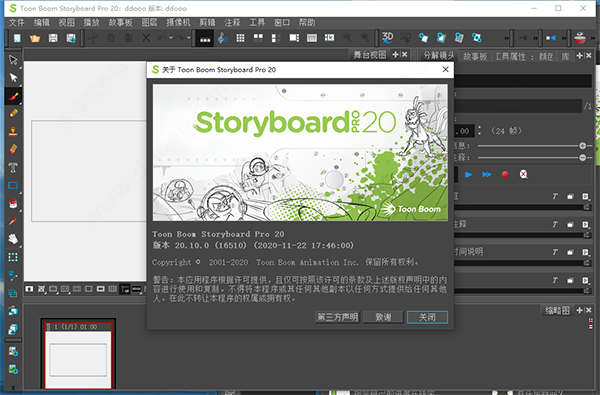
Task: Expand hidden tools chevron left of speaker icon
Action: (535, 38)
